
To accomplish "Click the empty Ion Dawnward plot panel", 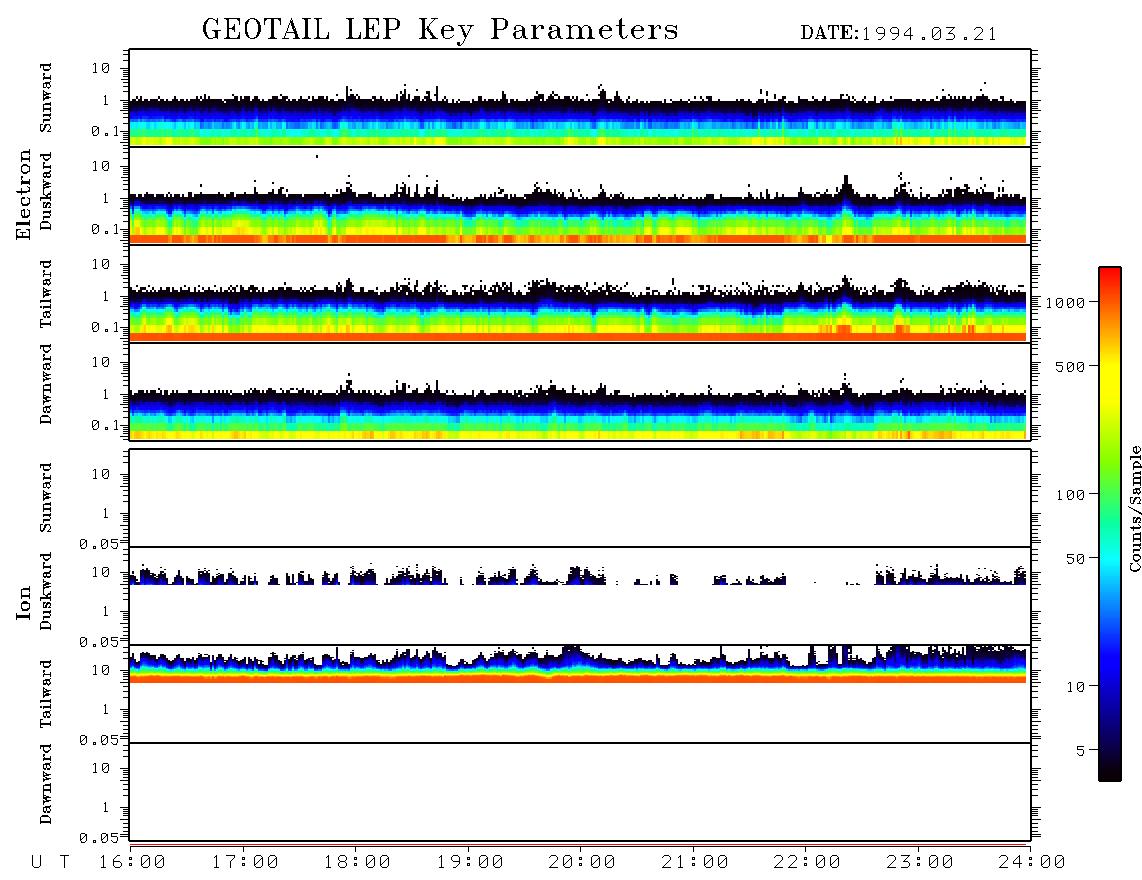I will point(580,791).
